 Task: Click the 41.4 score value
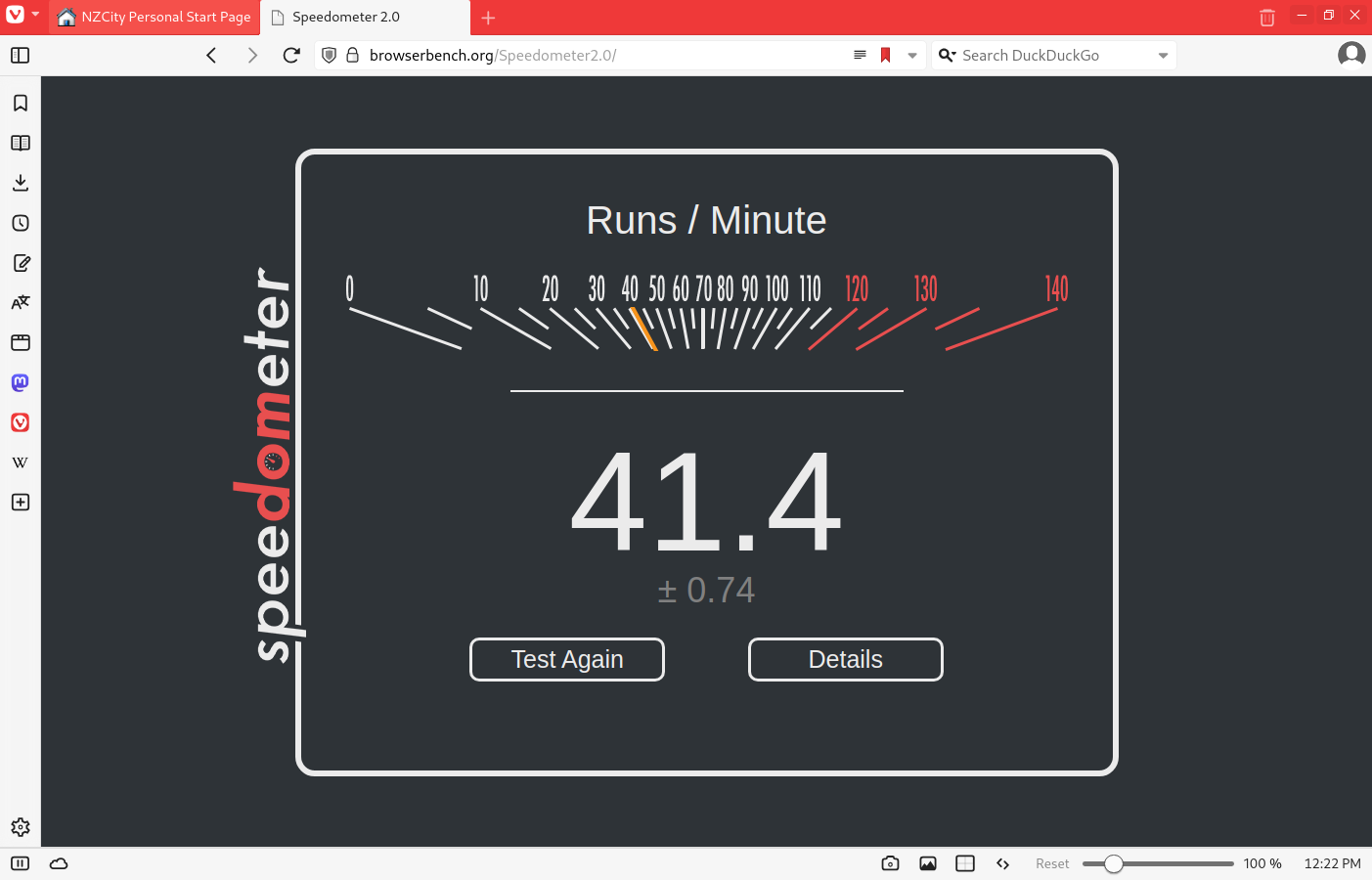[x=706, y=503]
